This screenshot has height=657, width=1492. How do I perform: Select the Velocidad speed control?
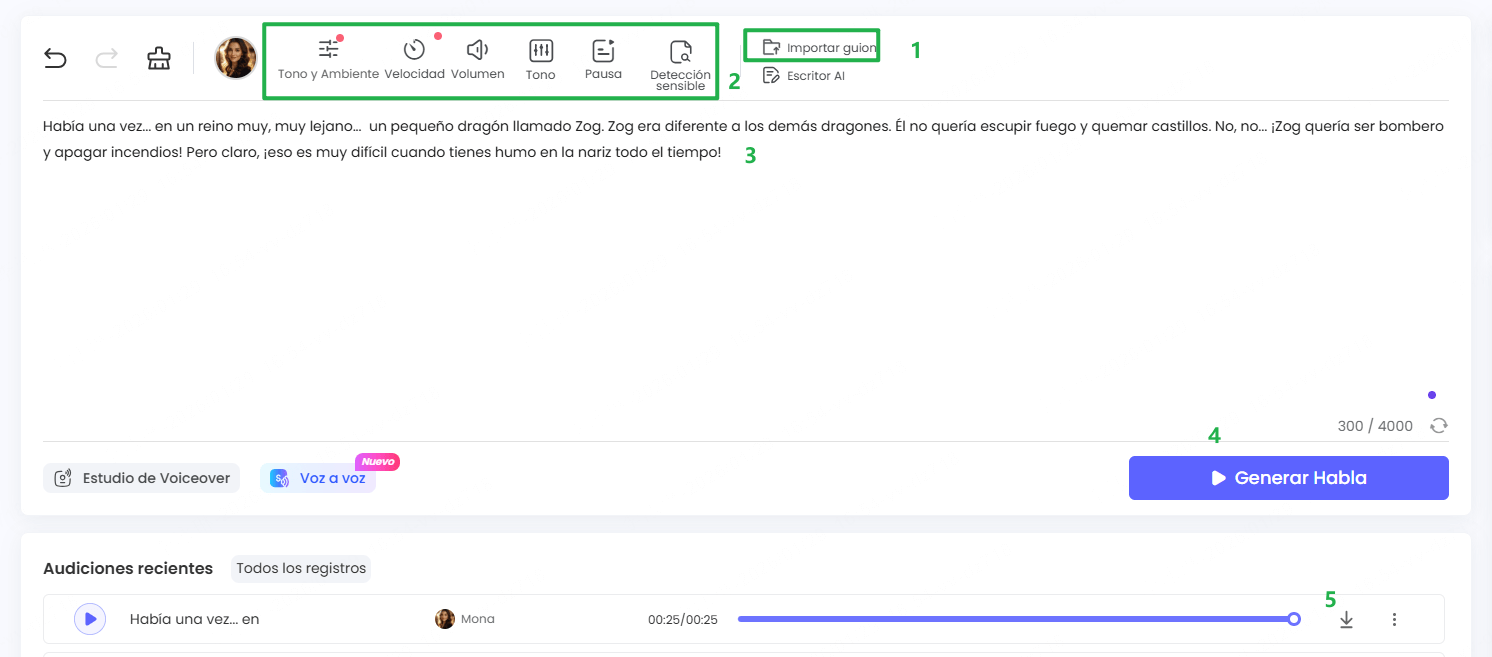pos(415,58)
